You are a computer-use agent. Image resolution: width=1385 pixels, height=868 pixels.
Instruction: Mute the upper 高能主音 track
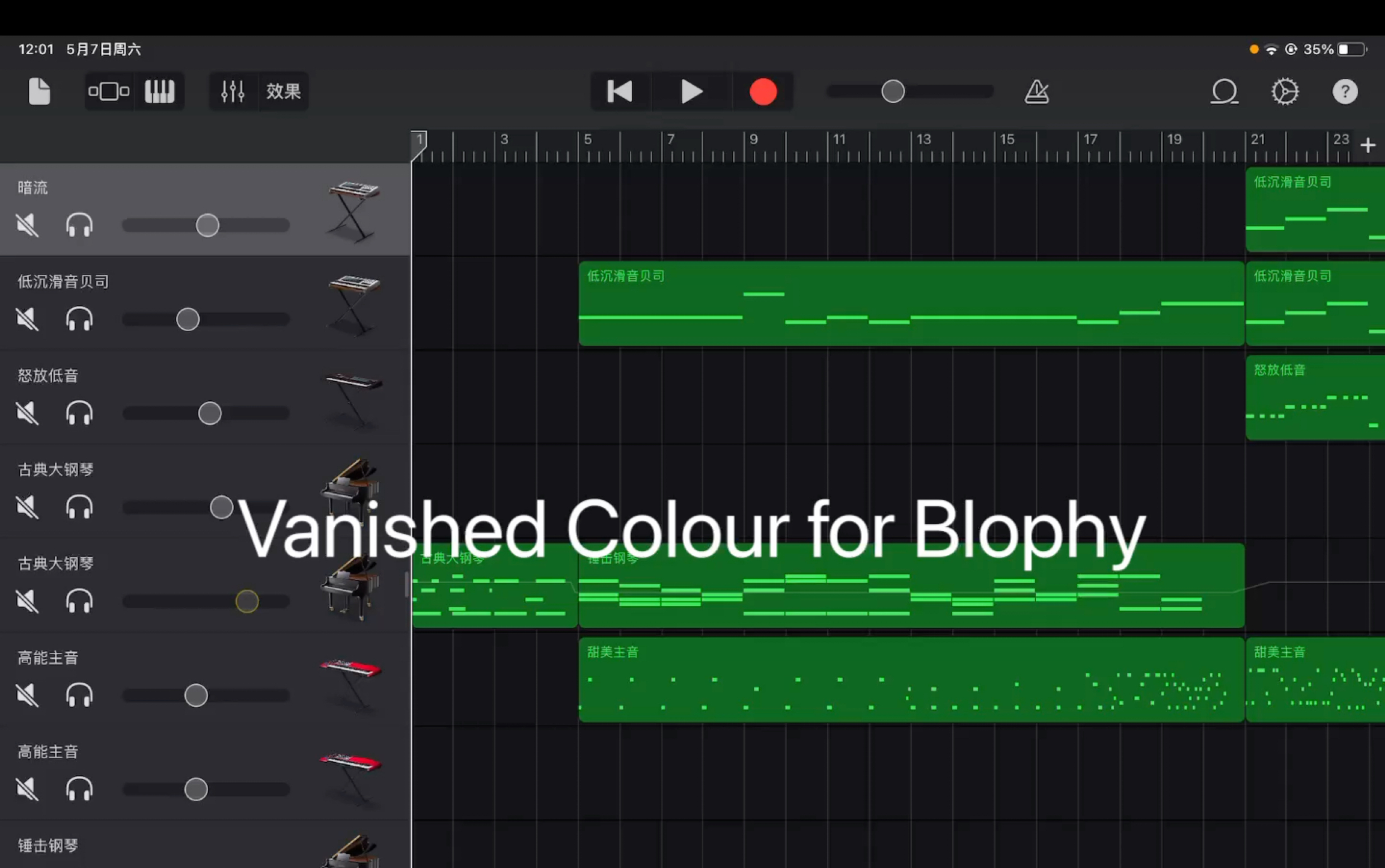click(27, 695)
